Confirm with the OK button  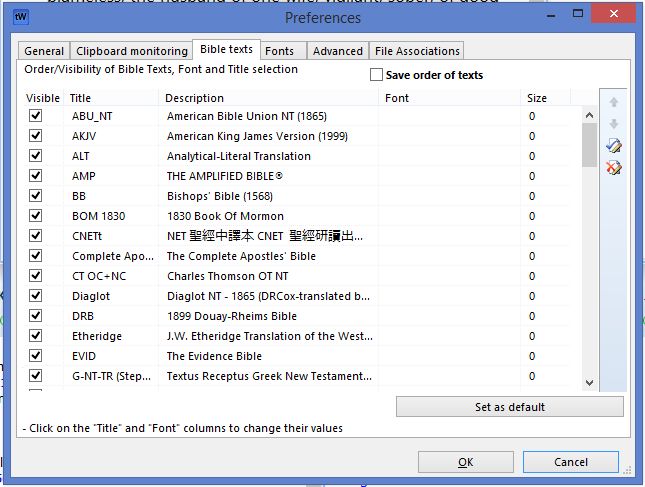coord(466,462)
